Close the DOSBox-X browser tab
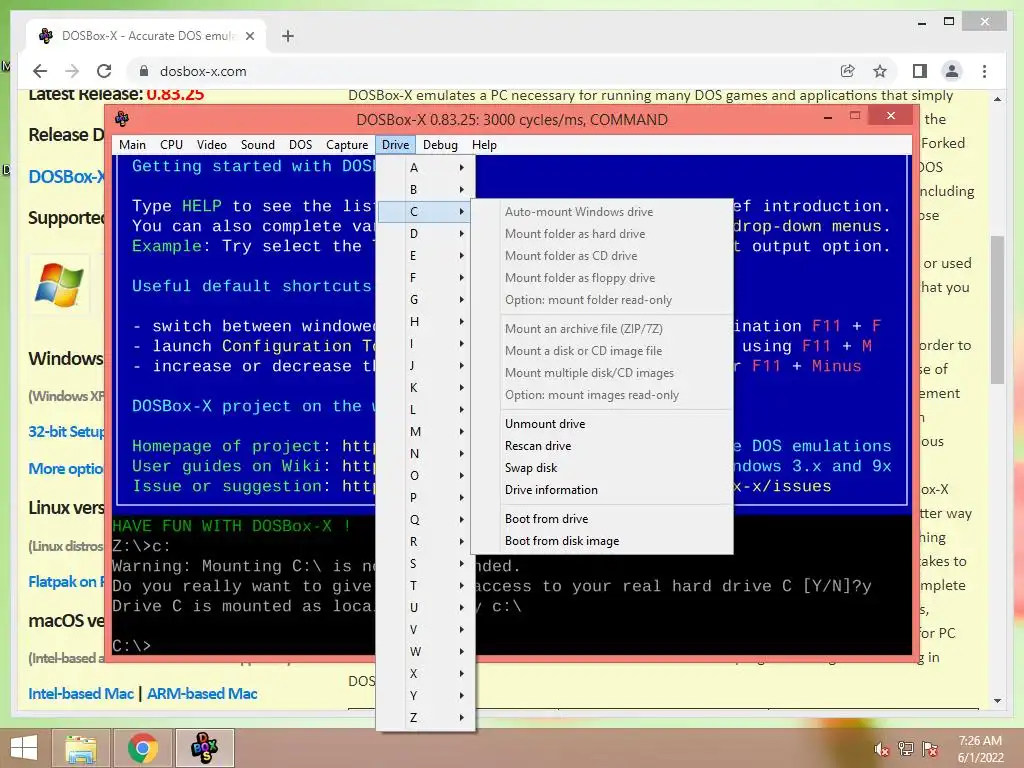 click(249, 36)
